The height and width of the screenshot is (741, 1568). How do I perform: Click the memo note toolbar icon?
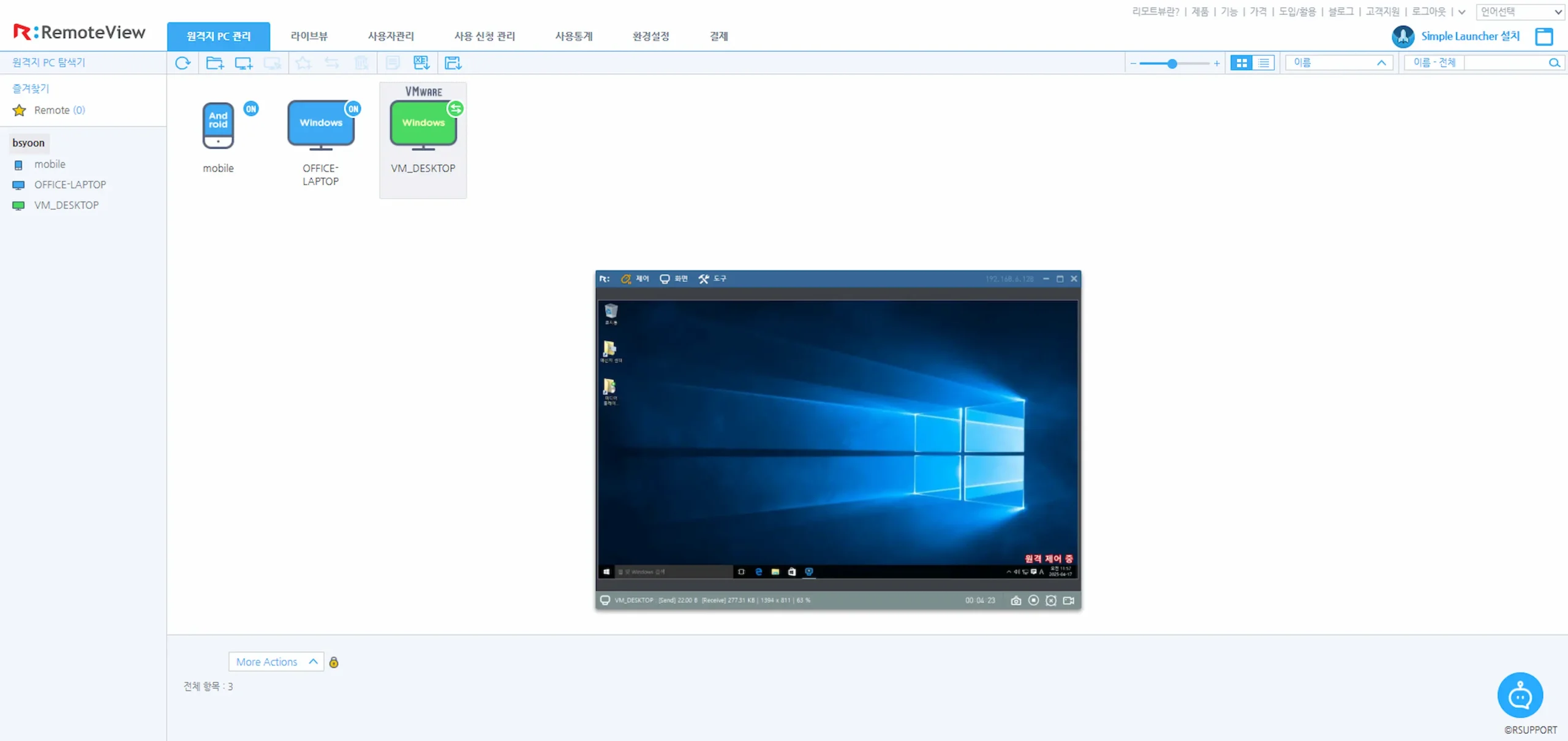(x=393, y=62)
